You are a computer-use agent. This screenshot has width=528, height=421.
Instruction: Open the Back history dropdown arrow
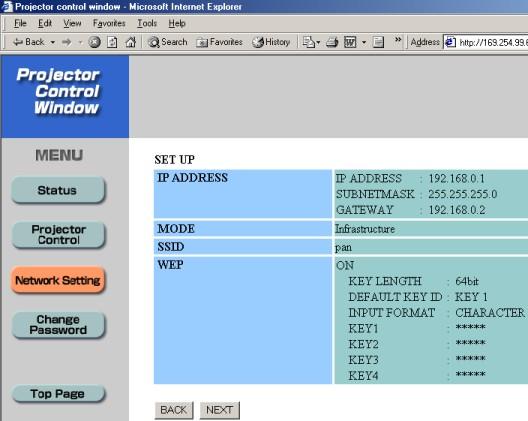tap(53, 42)
